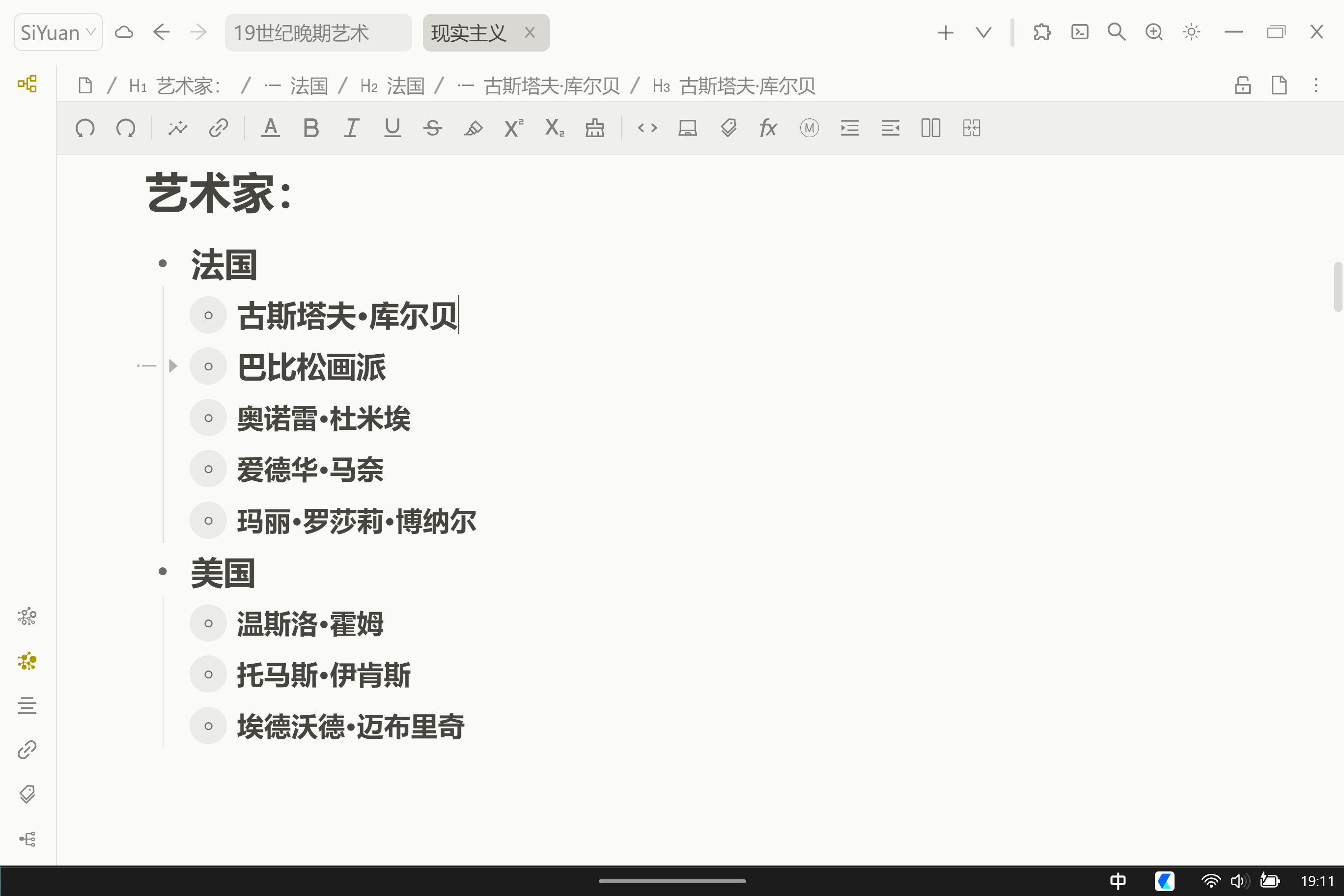Open the document more-options menu
The image size is (1344, 896).
coord(1316,85)
